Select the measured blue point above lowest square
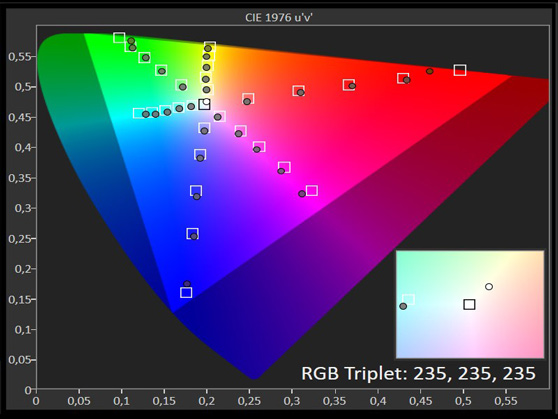Image resolution: width=558 pixels, height=419 pixels. (x=187, y=284)
